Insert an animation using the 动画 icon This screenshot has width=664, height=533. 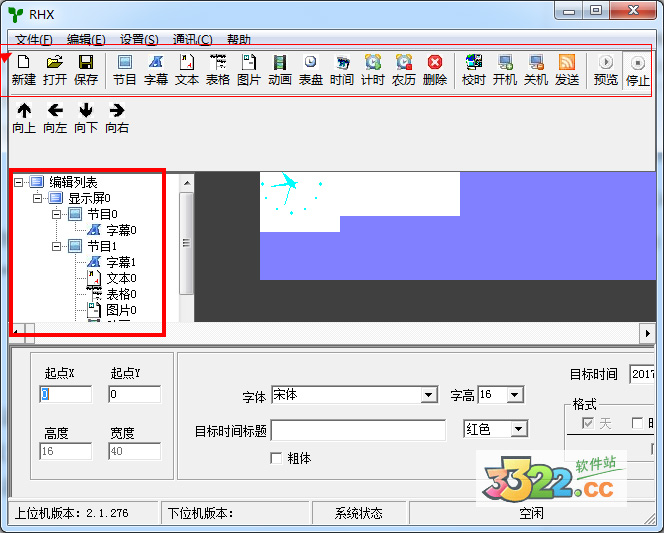[x=280, y=70]
